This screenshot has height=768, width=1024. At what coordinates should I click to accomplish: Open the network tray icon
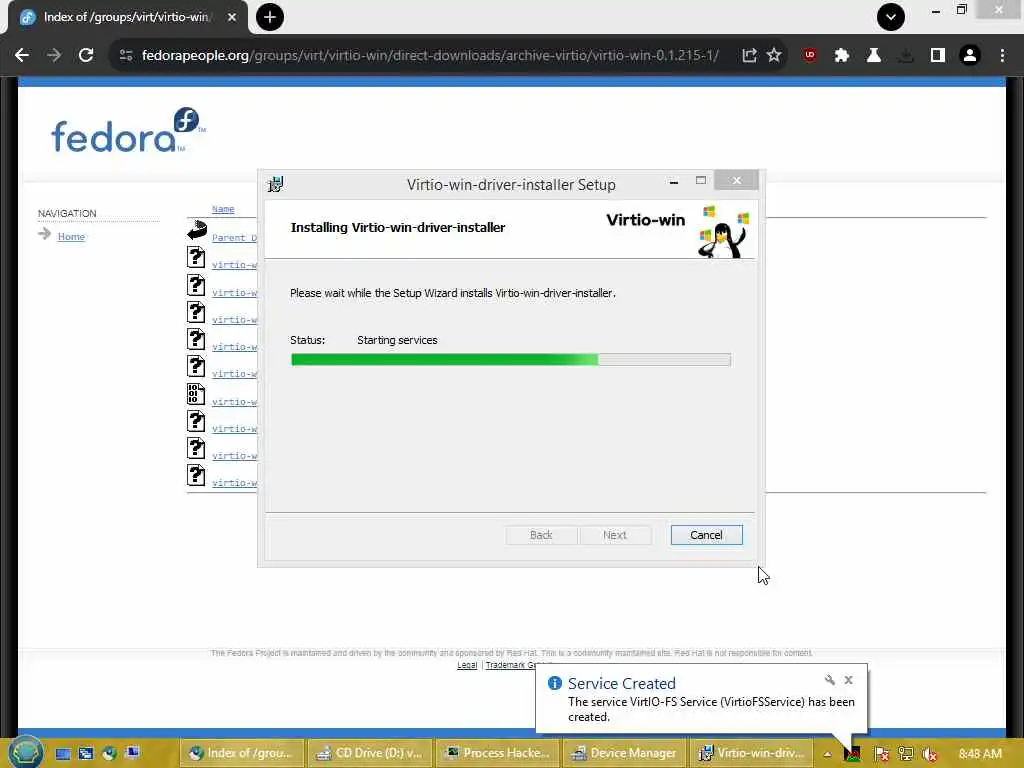pos(905,754)
